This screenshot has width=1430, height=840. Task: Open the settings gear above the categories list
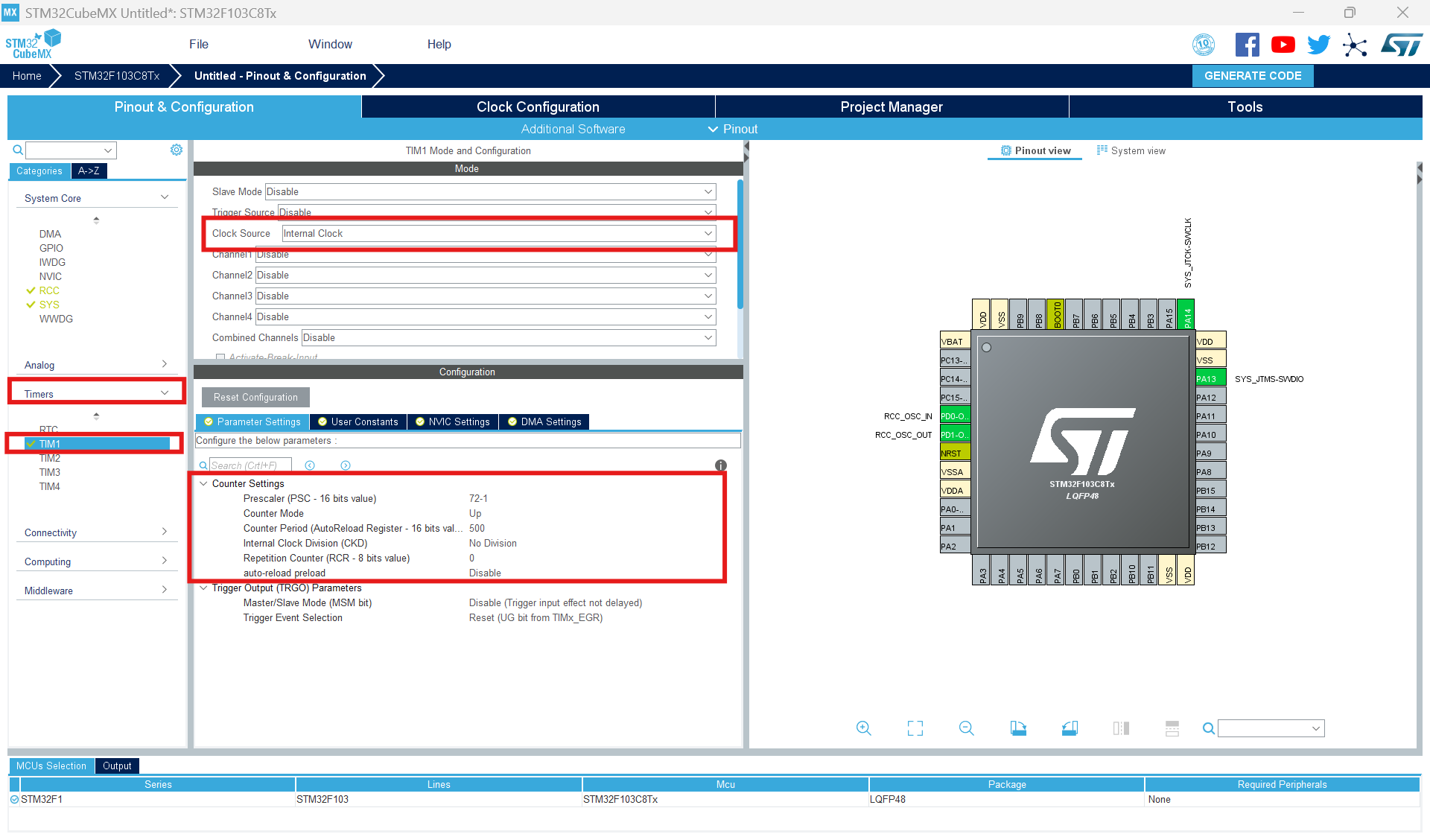coord(177,150)
